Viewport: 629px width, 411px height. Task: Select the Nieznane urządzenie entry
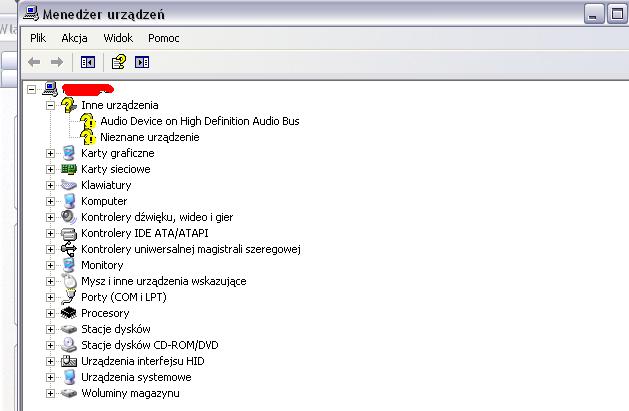[x=150, y=137]
